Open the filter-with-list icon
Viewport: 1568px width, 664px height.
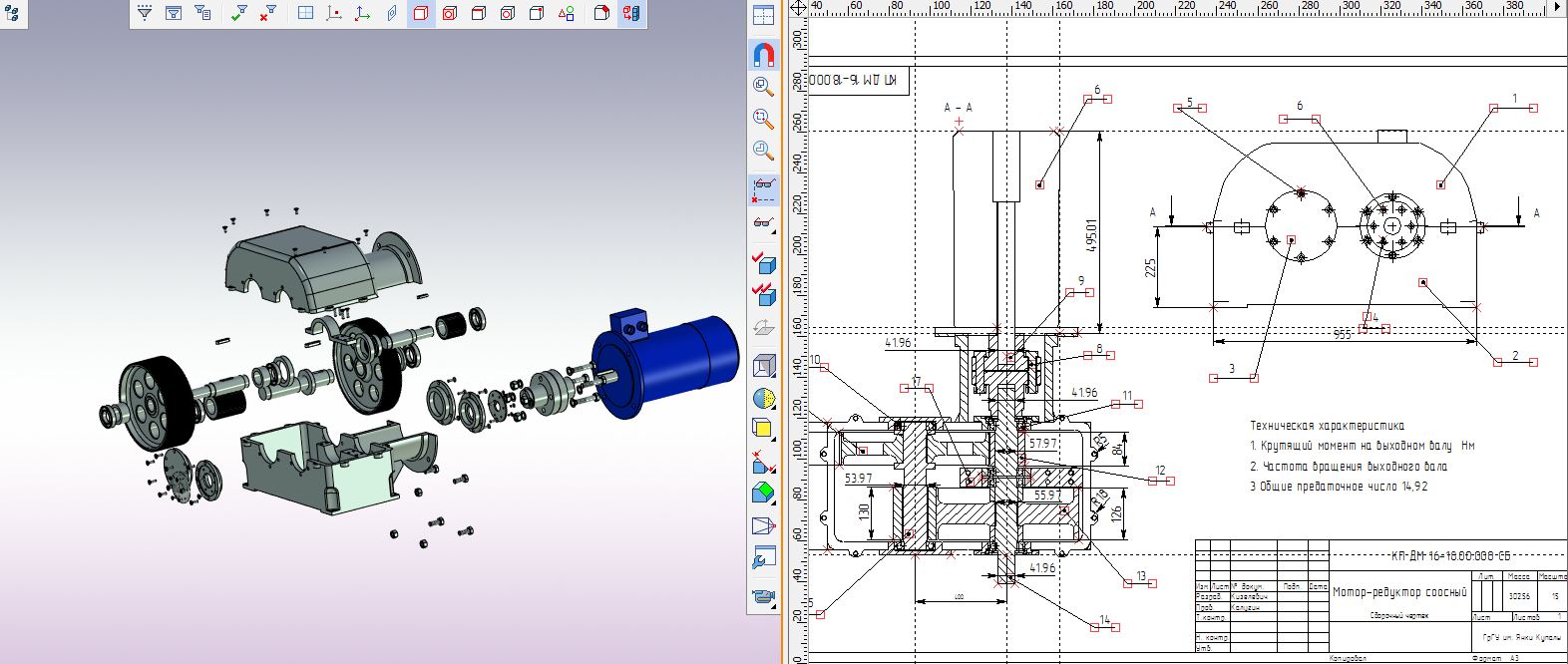202,14
